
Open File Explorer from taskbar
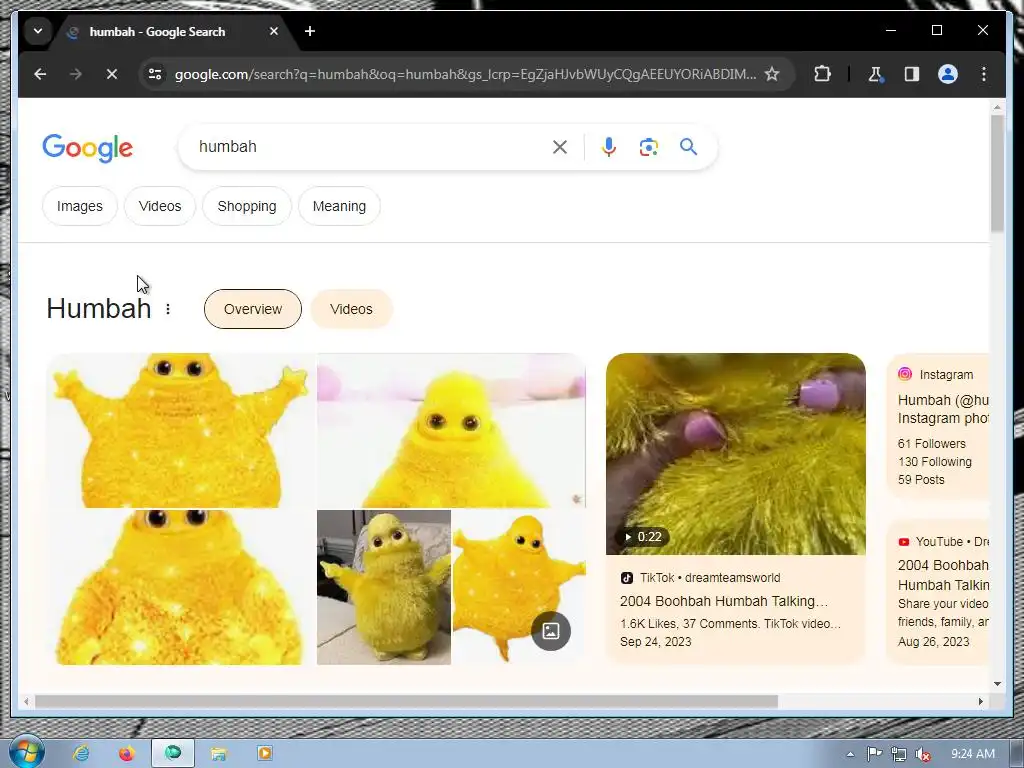pos(219,754)
